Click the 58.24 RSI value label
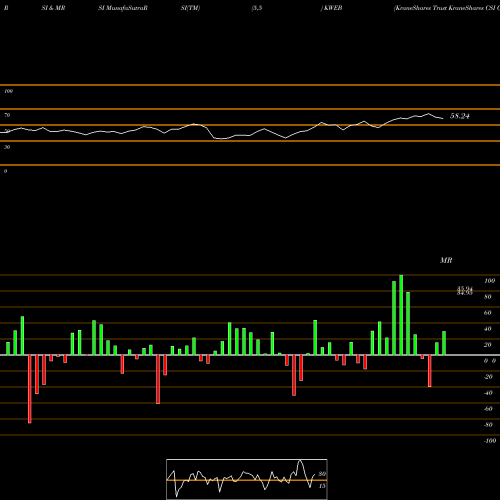 [x=460, y=116]
